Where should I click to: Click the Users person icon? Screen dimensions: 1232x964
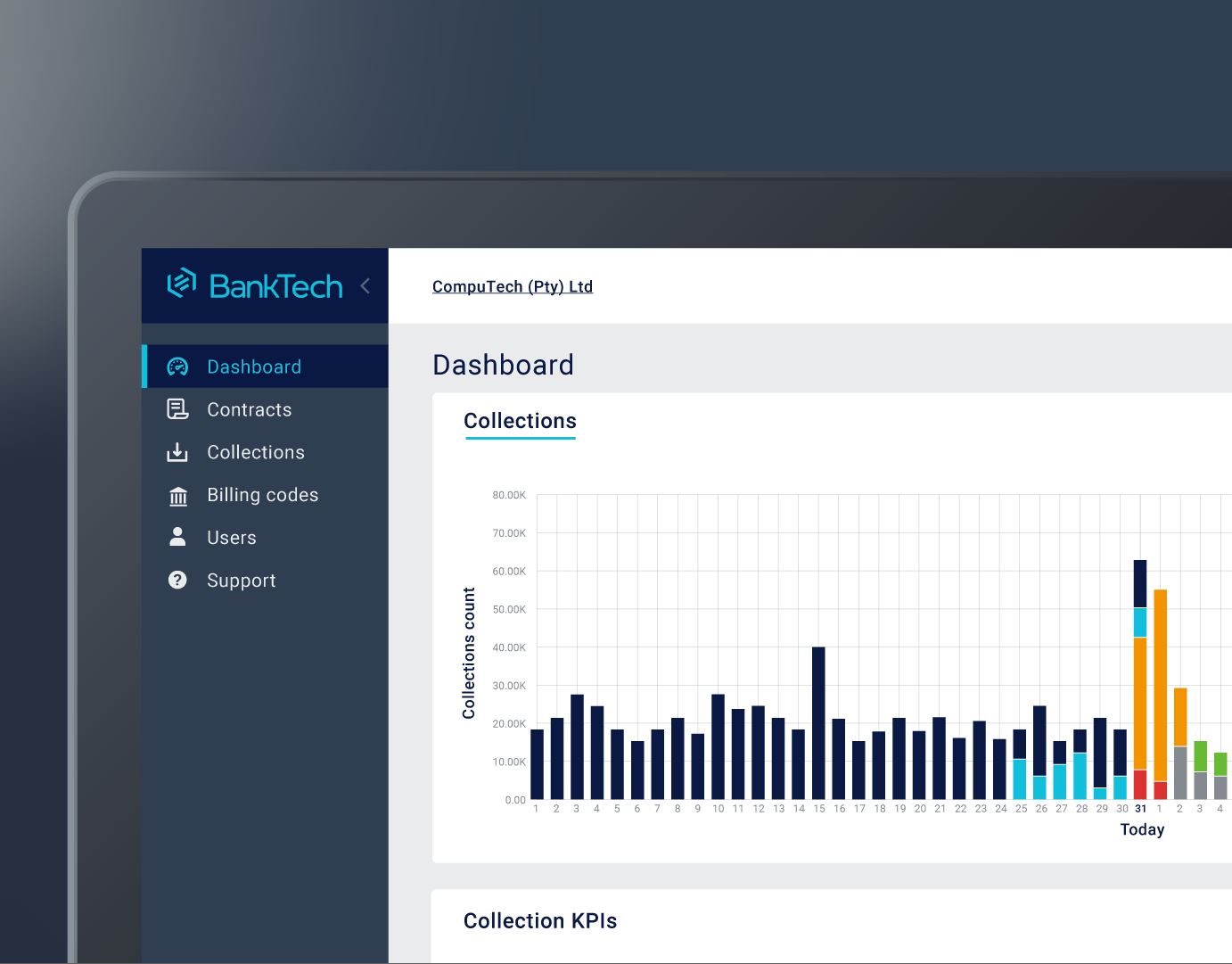pyautogui.click(x=177, y=537)
